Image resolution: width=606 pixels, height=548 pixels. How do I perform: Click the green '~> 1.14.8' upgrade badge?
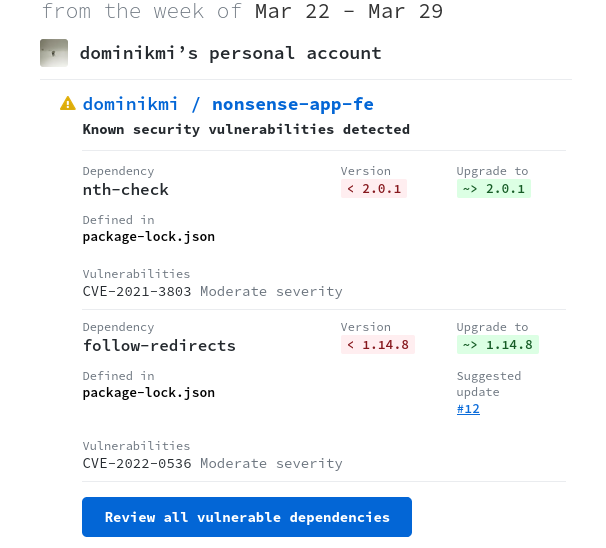click(498, 345)
